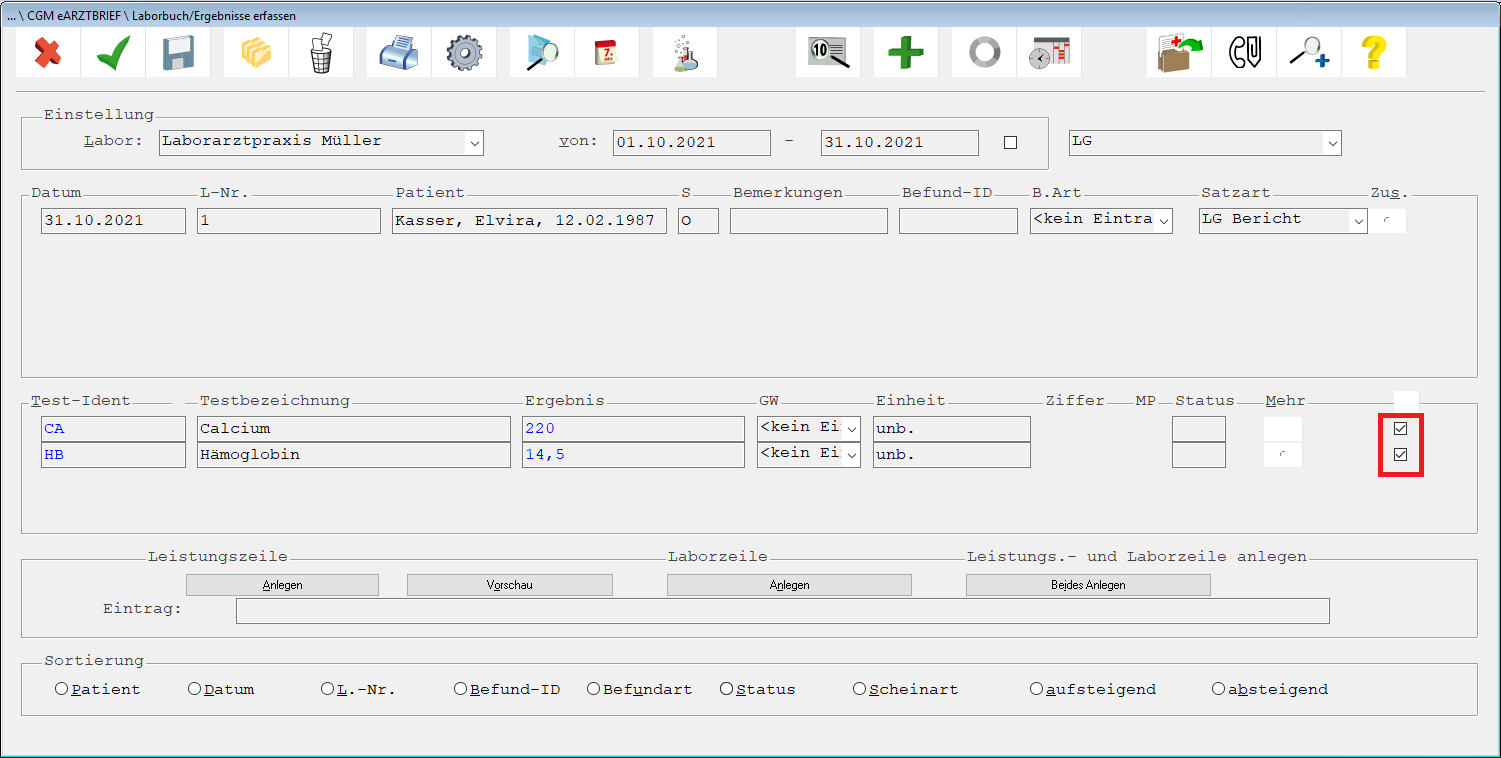This screenshot has height=758, width=1501.
Task: Click the laboratory flask icon
Action: (685, 52)
